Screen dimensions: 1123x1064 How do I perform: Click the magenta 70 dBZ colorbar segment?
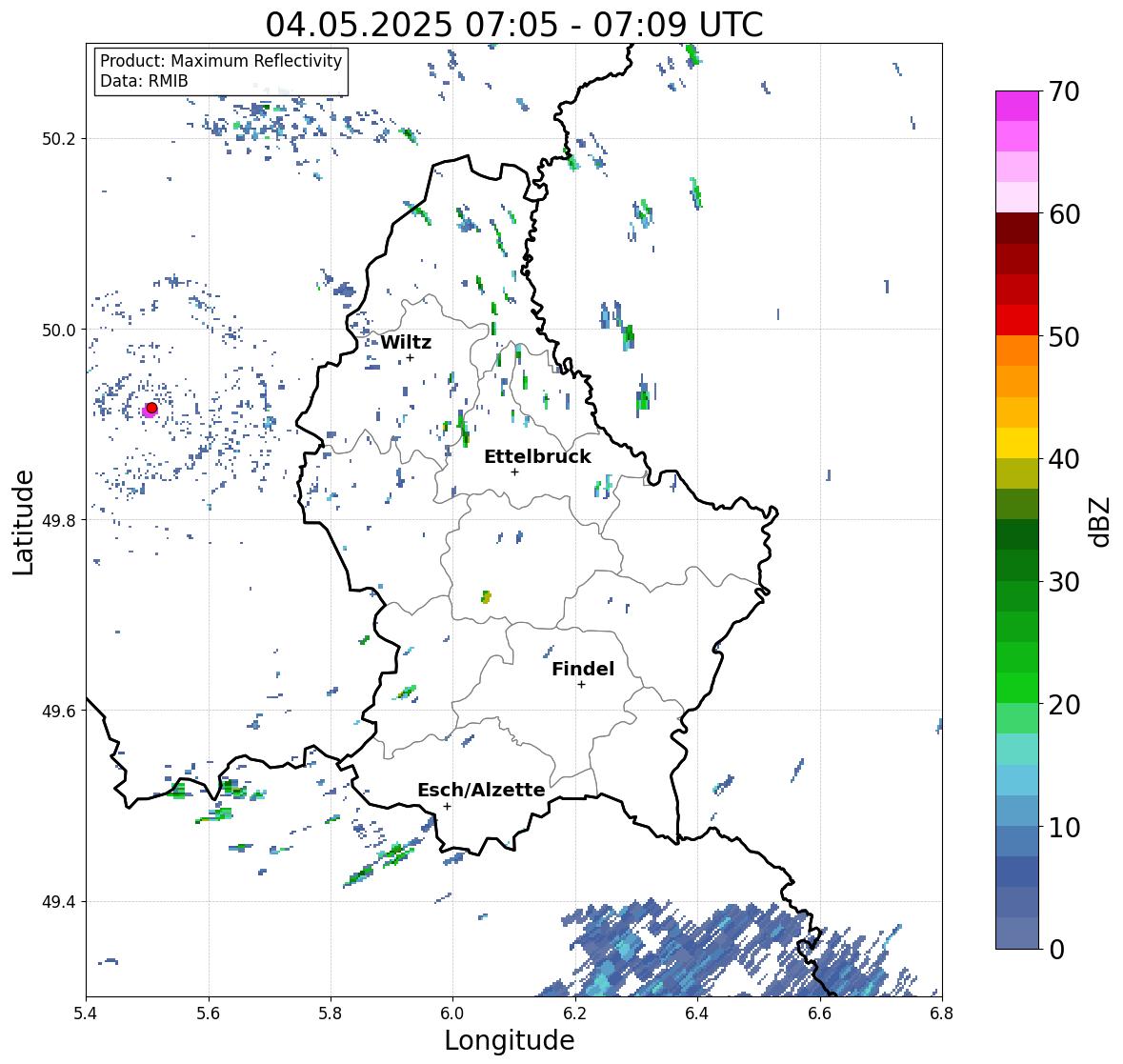(1017, 106)
